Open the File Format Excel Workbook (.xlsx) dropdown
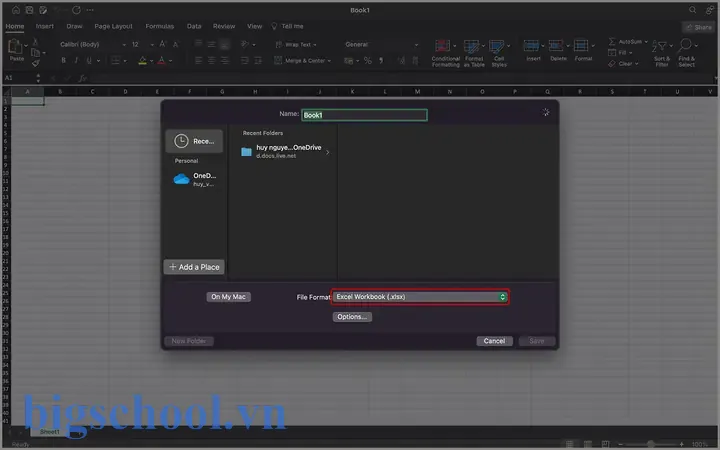This screenshot has width=720, height=450. point(420,297)
